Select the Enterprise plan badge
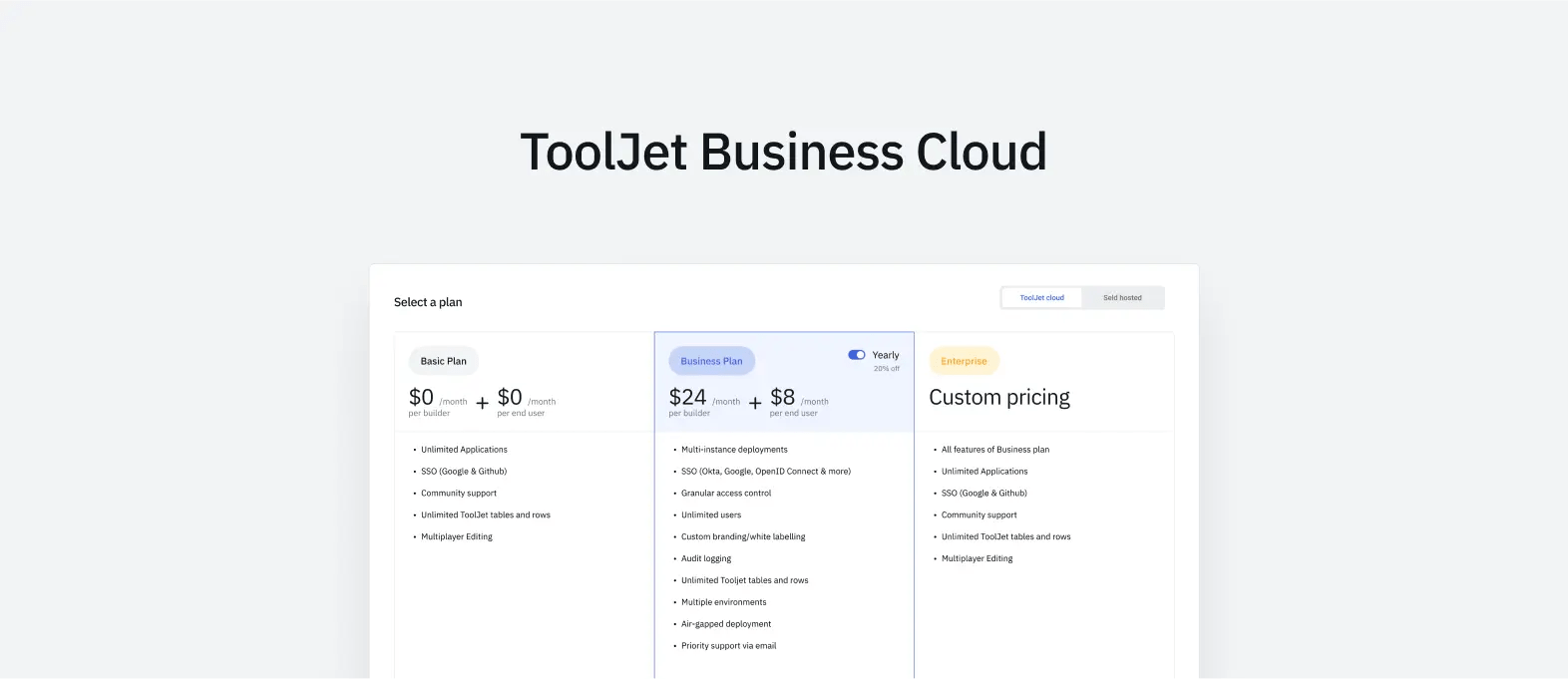This screenshot has height=679, width=1568. (964, 361)
